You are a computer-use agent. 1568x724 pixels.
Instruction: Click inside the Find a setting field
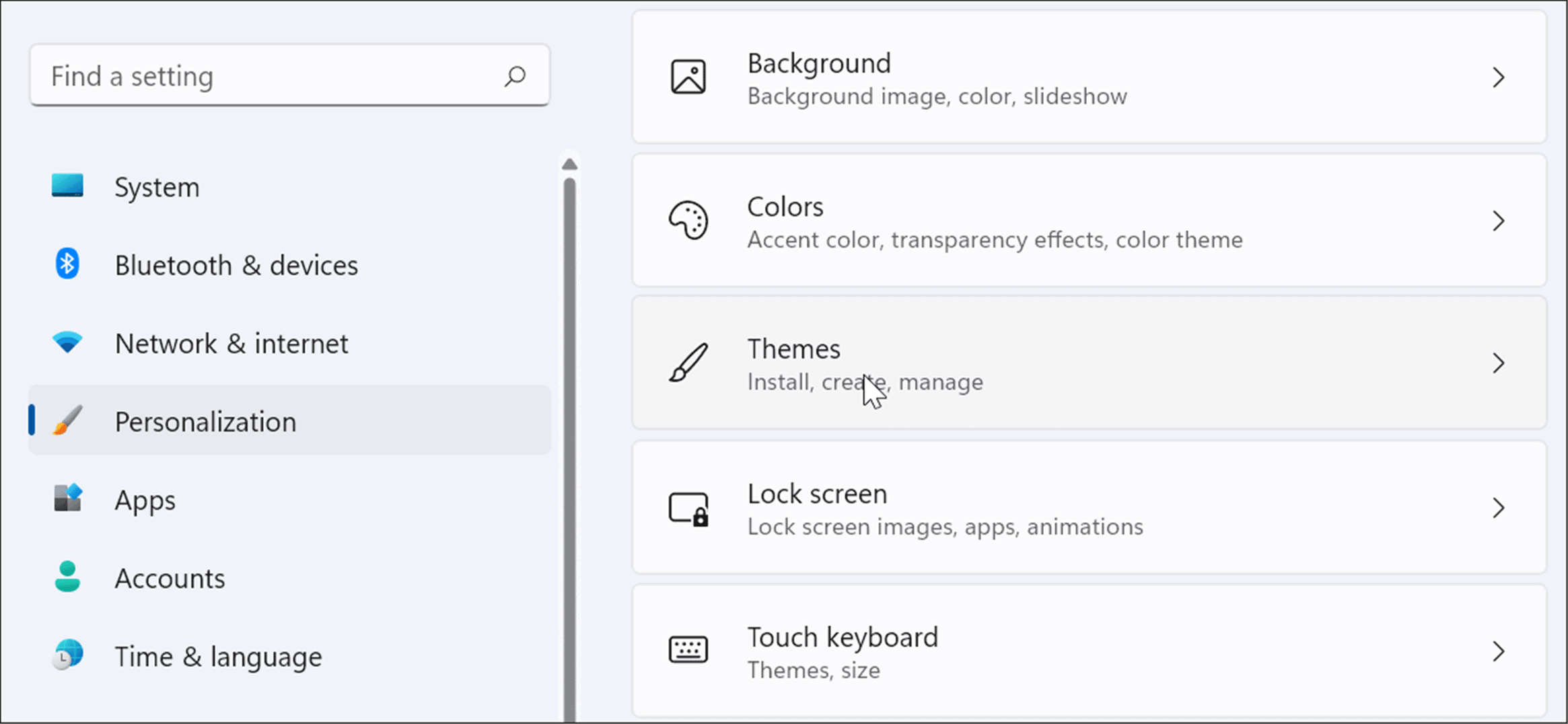tap(269, 76)
